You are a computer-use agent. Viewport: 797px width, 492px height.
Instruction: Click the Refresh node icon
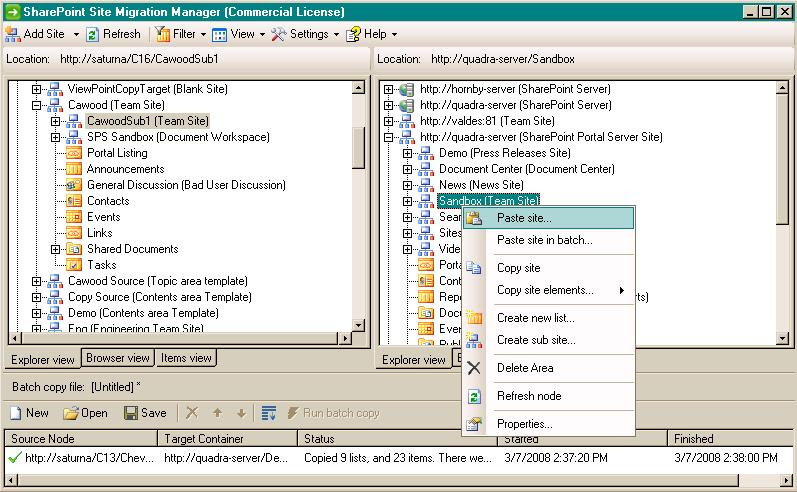[x=474, y=396]
